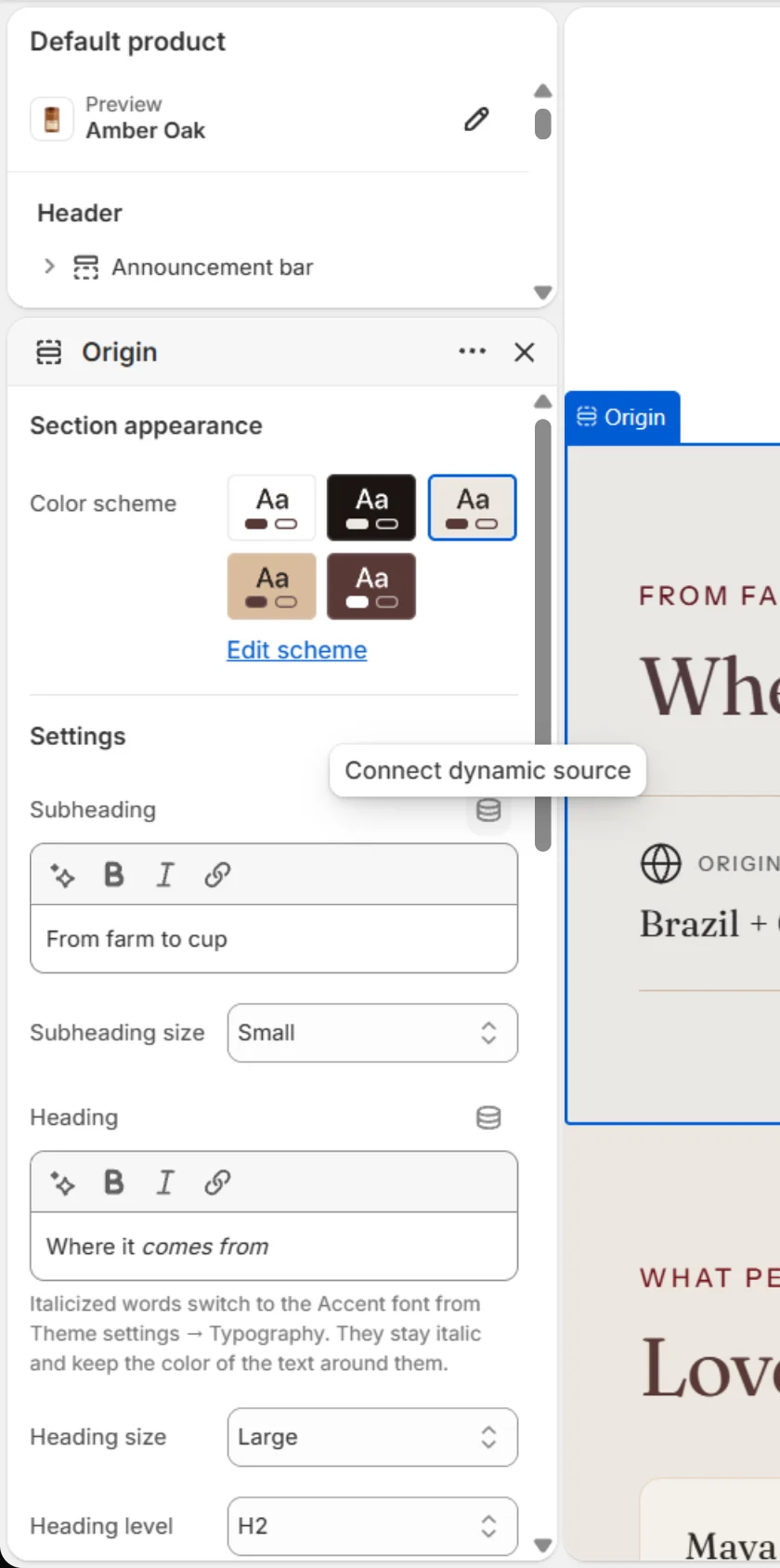Open the Edit scheme link
This screenshot has width=780, height=1568.
(297, 650)
